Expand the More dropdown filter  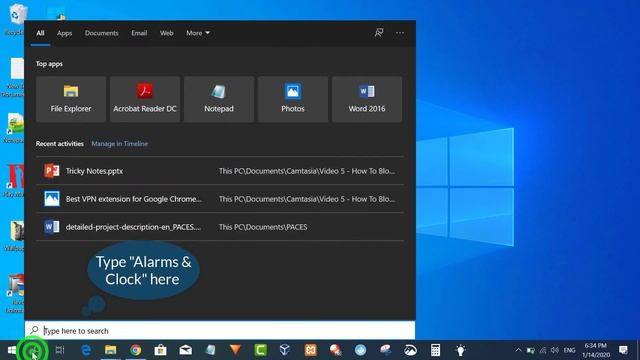[x=198, y=33]
